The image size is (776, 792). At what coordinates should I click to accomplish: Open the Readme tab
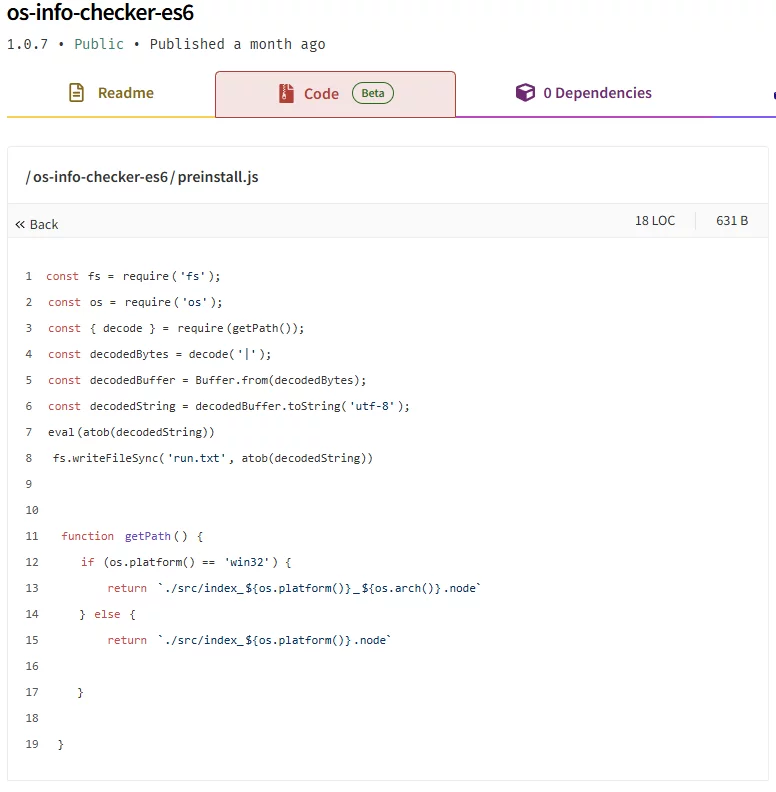(111, 93)
